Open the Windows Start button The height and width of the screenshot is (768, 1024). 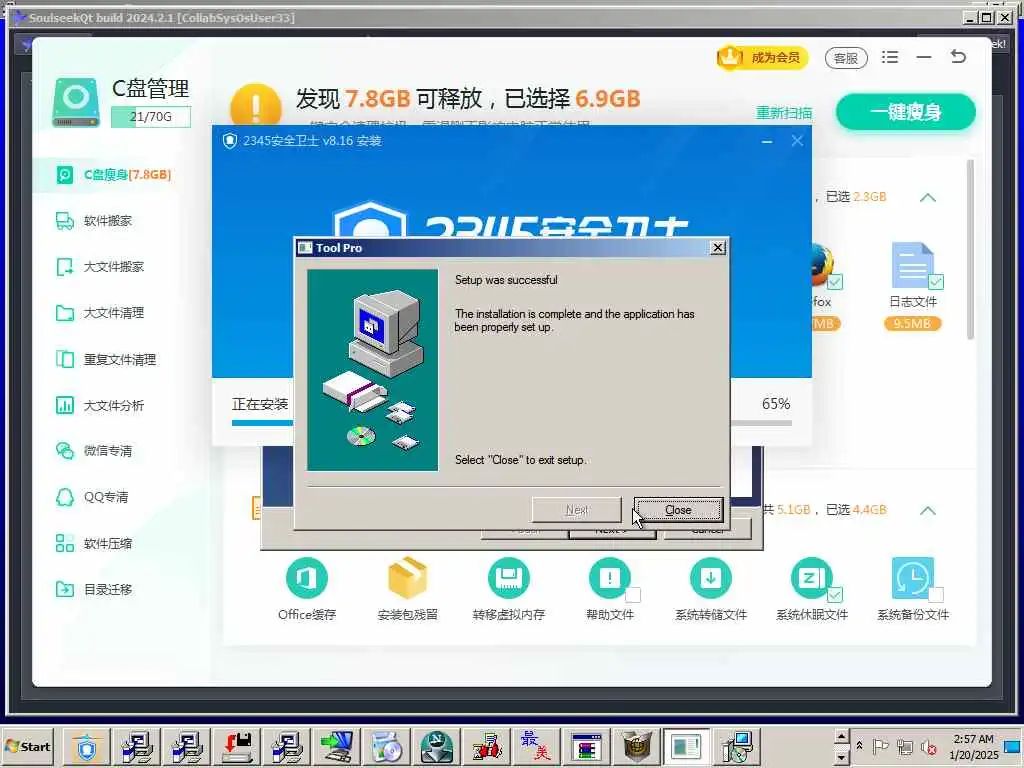point(27,746)
